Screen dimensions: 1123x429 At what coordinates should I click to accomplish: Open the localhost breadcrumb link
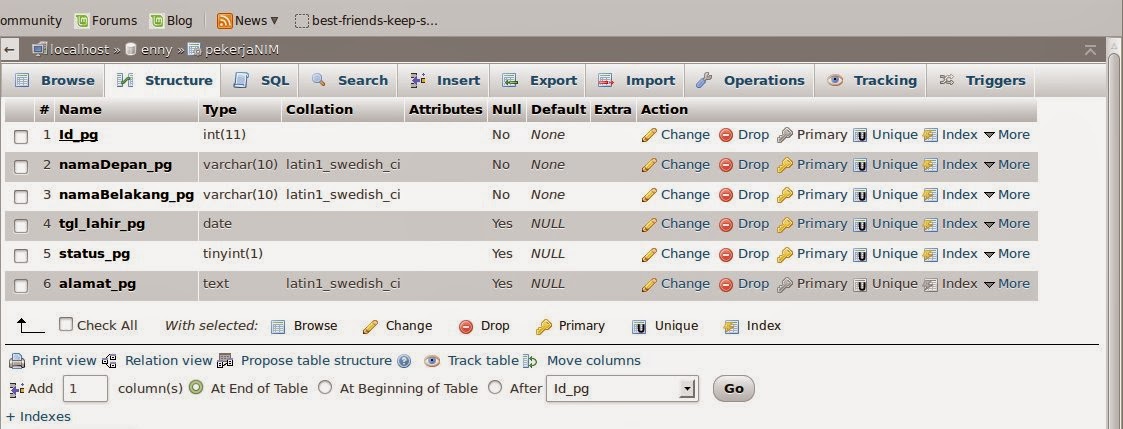tap(79, 50)
